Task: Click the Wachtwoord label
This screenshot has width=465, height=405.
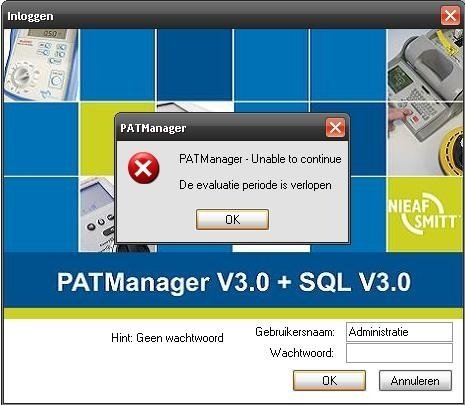Action: pos(302,353)
